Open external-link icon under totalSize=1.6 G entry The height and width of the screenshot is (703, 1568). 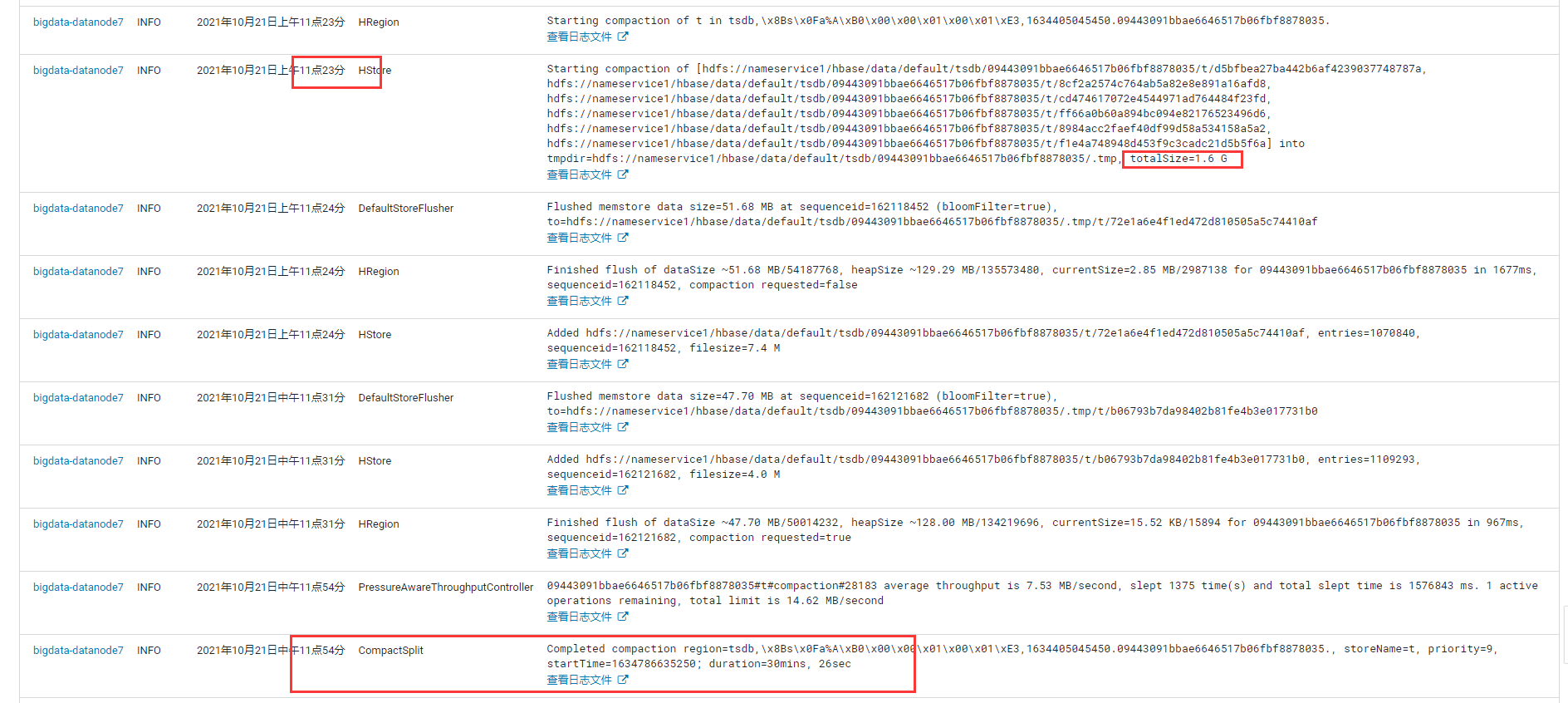(623, 175)
